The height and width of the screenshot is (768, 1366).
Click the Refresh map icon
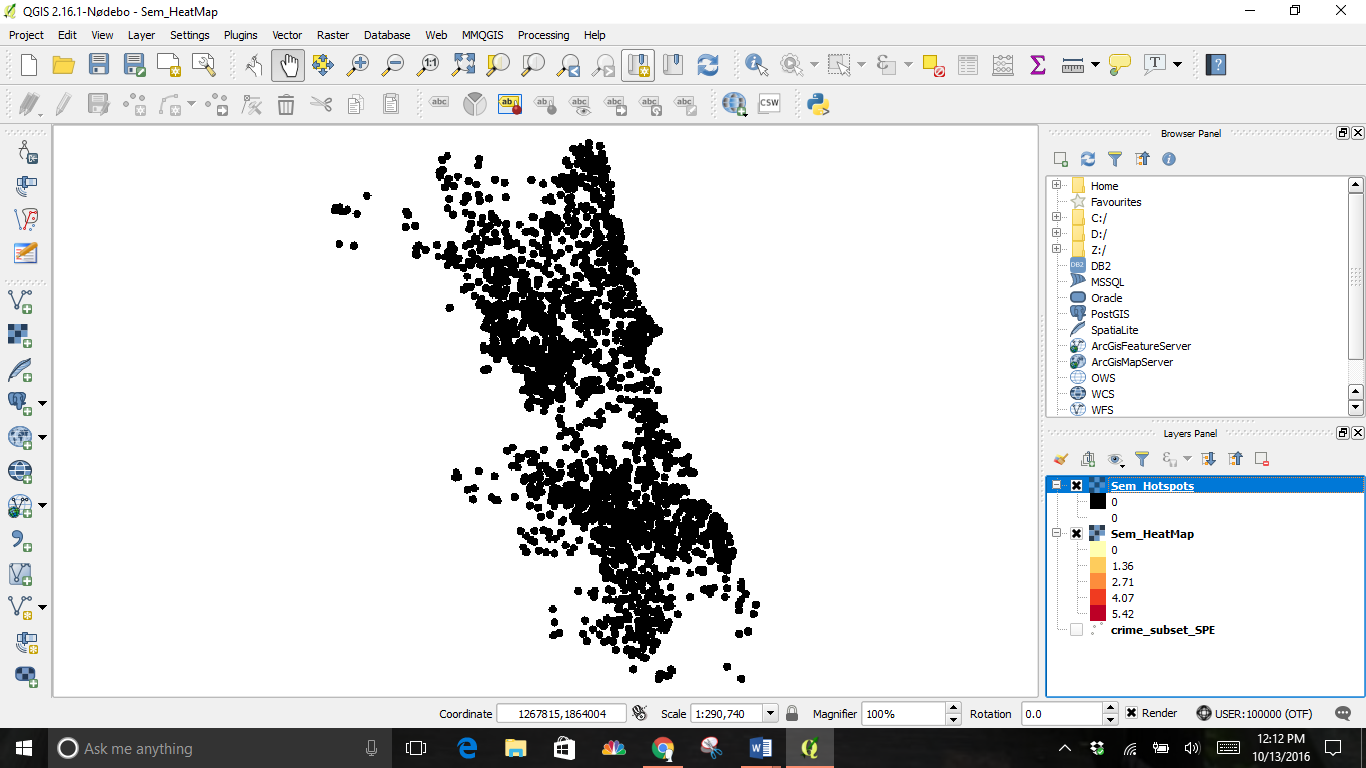(x=708, y=65)
